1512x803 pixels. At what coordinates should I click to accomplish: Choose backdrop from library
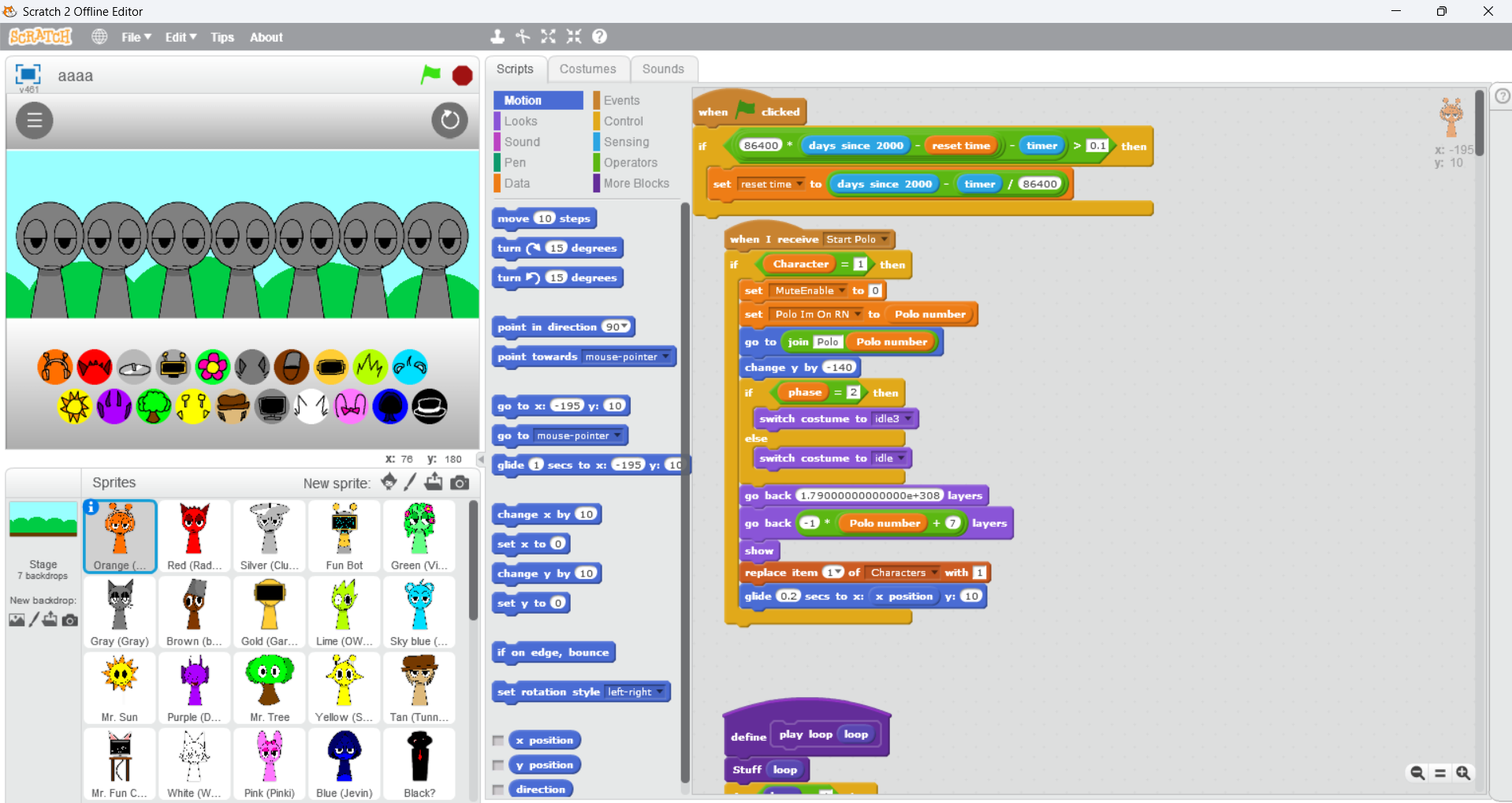[x=17, y=620]
